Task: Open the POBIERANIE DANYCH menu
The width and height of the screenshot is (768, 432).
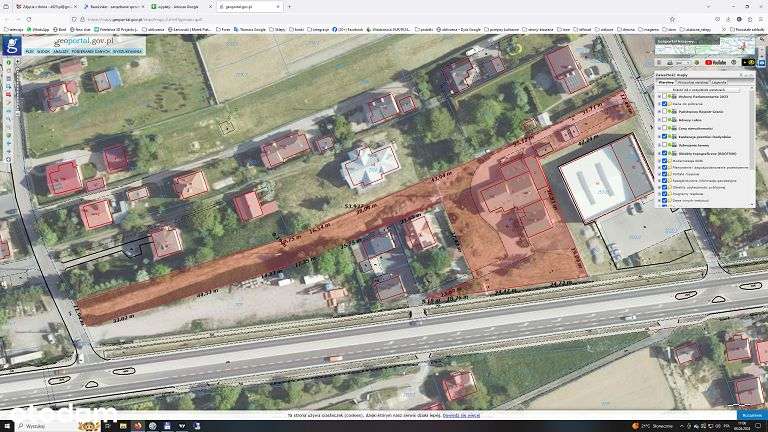Action: pyautogui.click(x=91, y=51)
